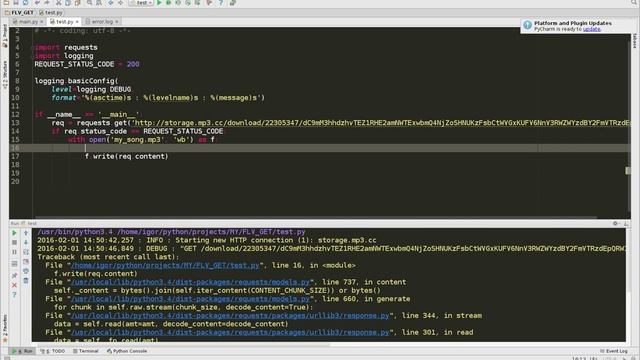
Task: Select the test.py editor tab
Action: click(64, 21)
